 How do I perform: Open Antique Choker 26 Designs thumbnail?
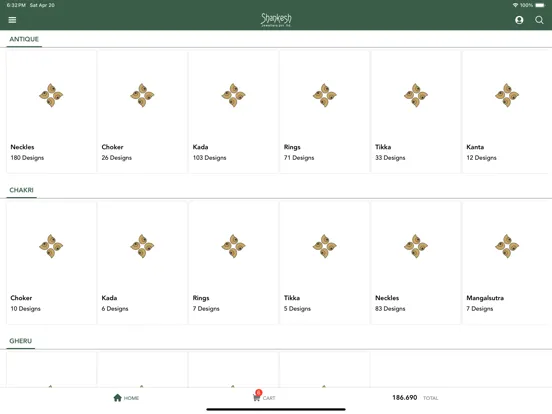click(x=142, y=95)
